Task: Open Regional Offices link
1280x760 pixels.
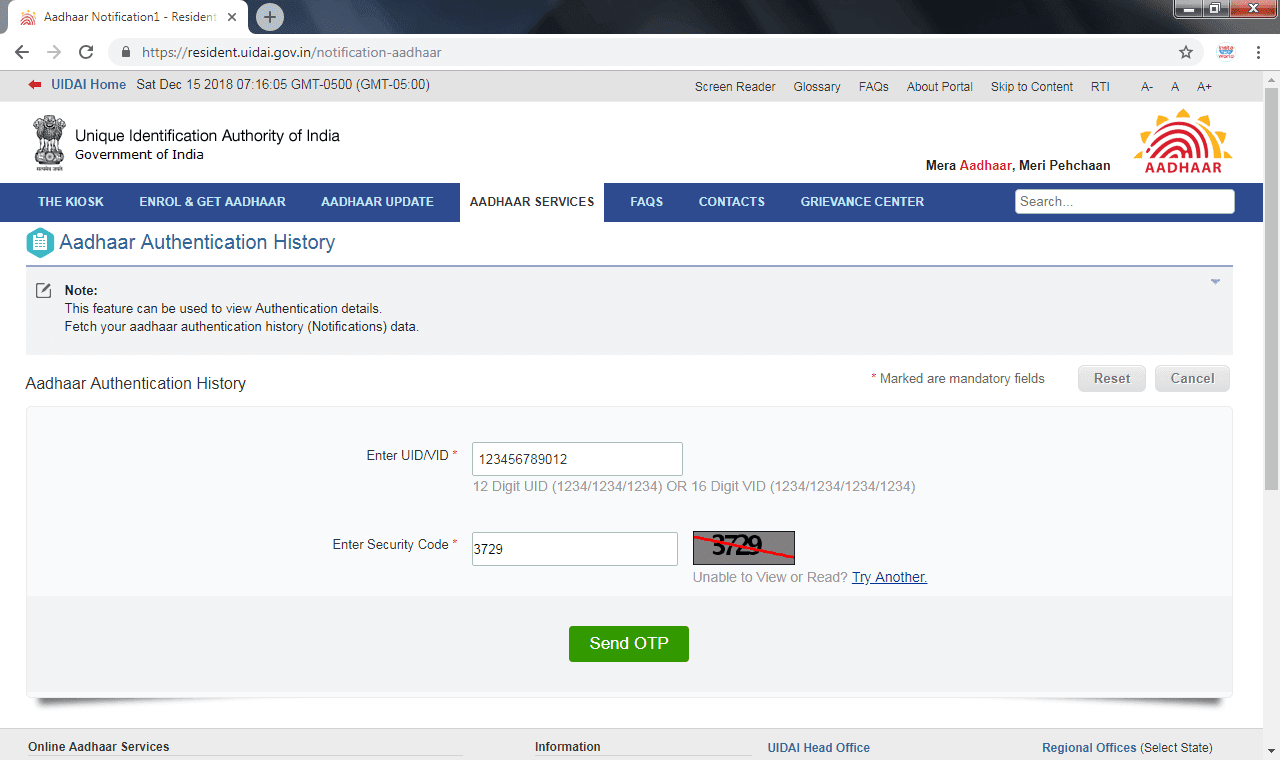Action: coord(1089,748)
